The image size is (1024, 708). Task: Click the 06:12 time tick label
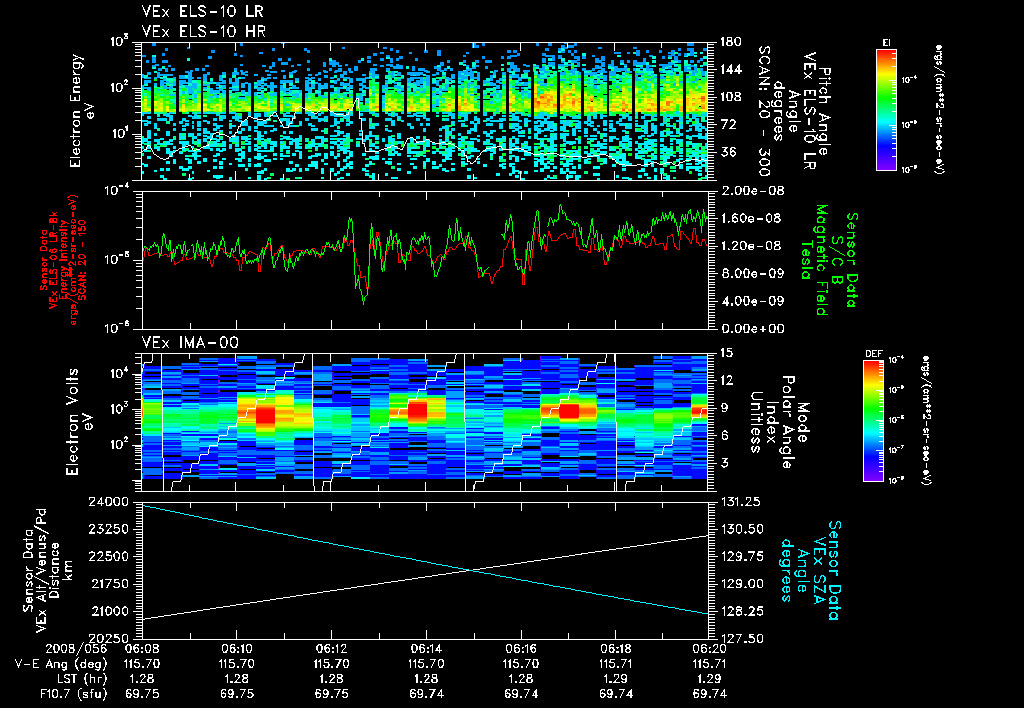(x=331, y=649)
